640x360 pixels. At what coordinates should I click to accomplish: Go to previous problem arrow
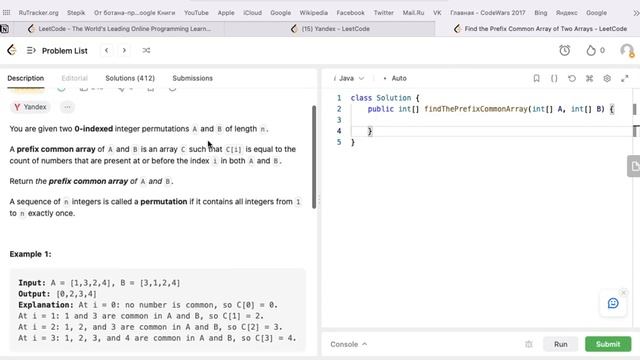107,50
